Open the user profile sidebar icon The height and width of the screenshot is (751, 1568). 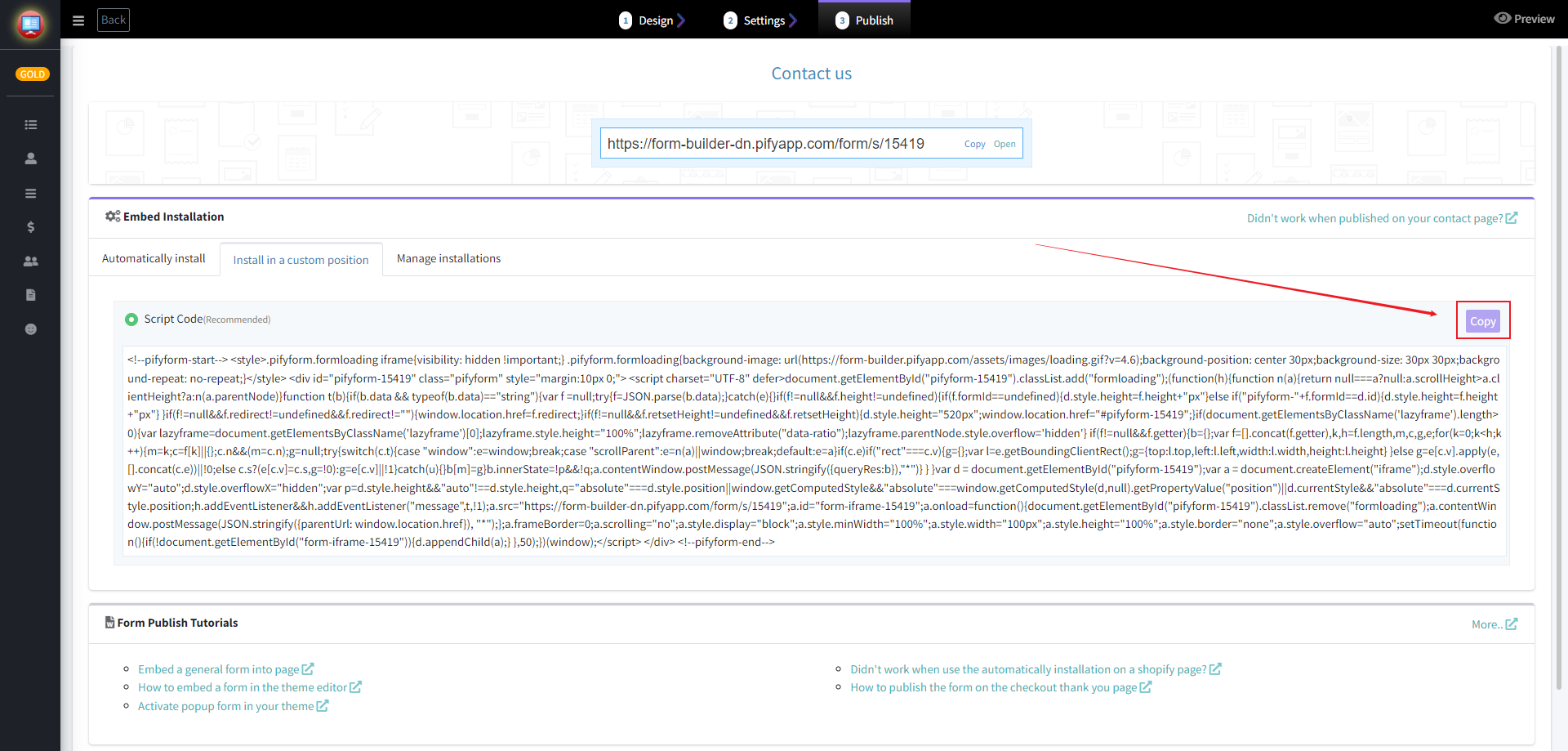pyautogui.click(x=31, y=159)
